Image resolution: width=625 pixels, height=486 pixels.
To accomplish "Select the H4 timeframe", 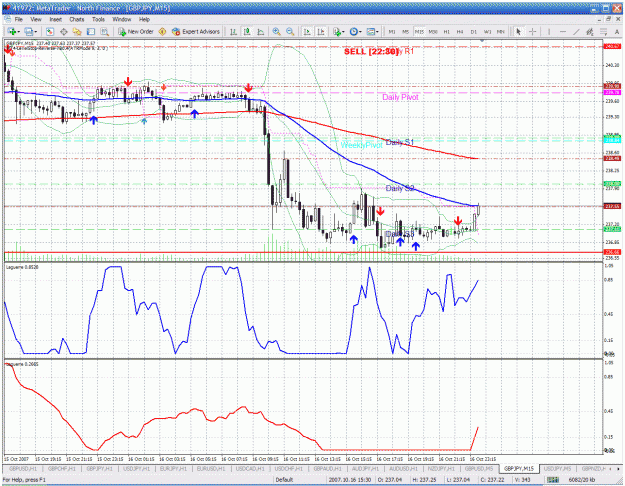I will (460, 31).
